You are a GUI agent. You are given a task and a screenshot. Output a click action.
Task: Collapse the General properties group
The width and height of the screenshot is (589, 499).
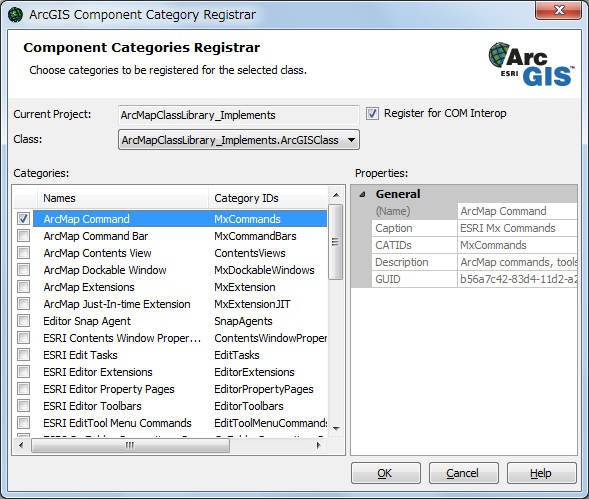click(x=362, y=194)
